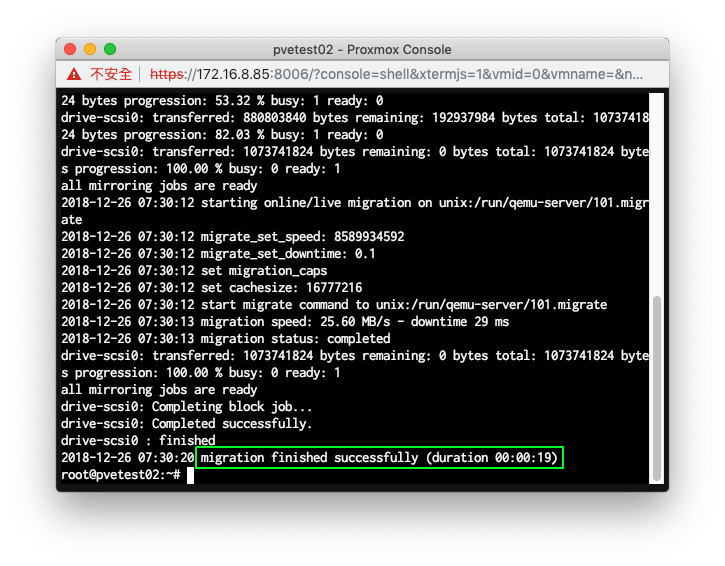Click the 不安全 security label
The image size is (725, 566).
pos(111,74)
